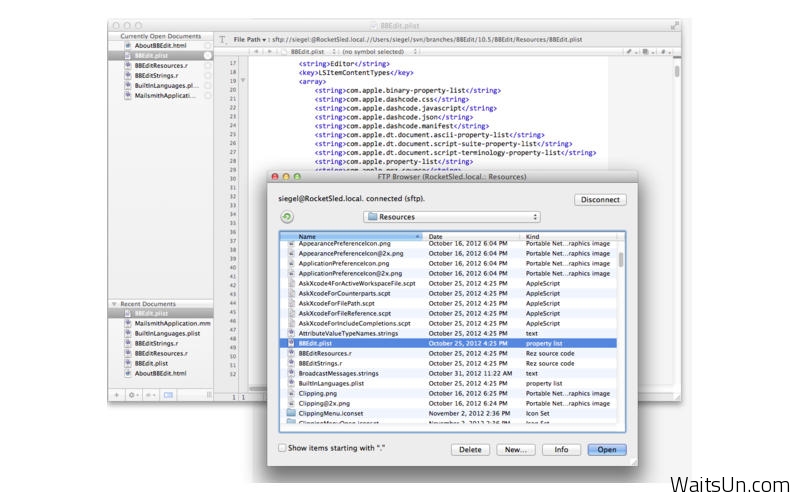Click the AboutBBEdit.html file icon in open documents
Screen dimensions: 800x500
[x=128, y=45]
